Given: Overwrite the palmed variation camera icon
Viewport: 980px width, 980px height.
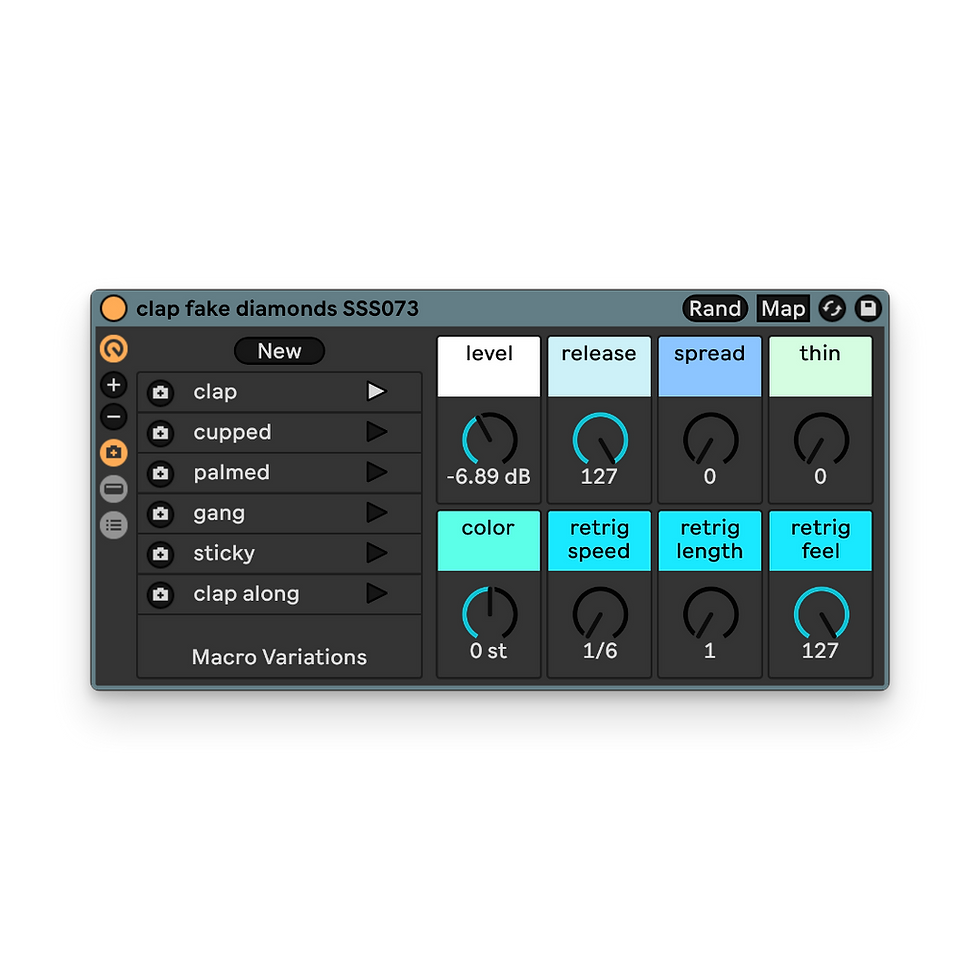Looking at the screenshot, I should pos(161,473).
